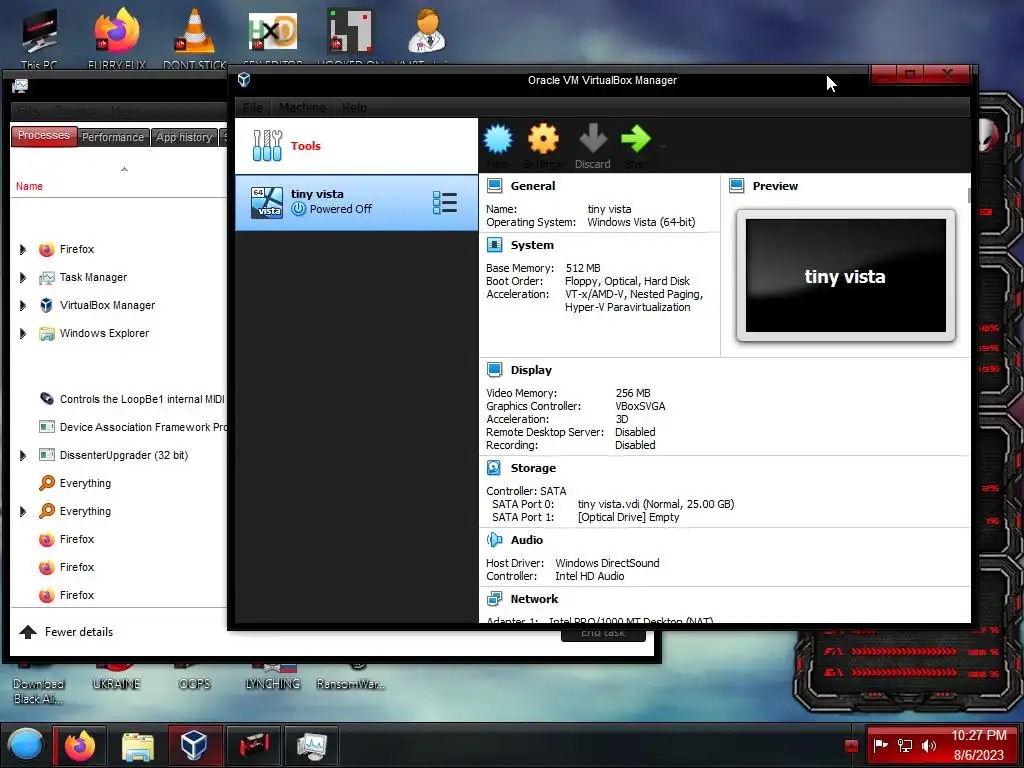Start the VM with the green arrow
The image size is (1024, 768).
pos(635,138)
